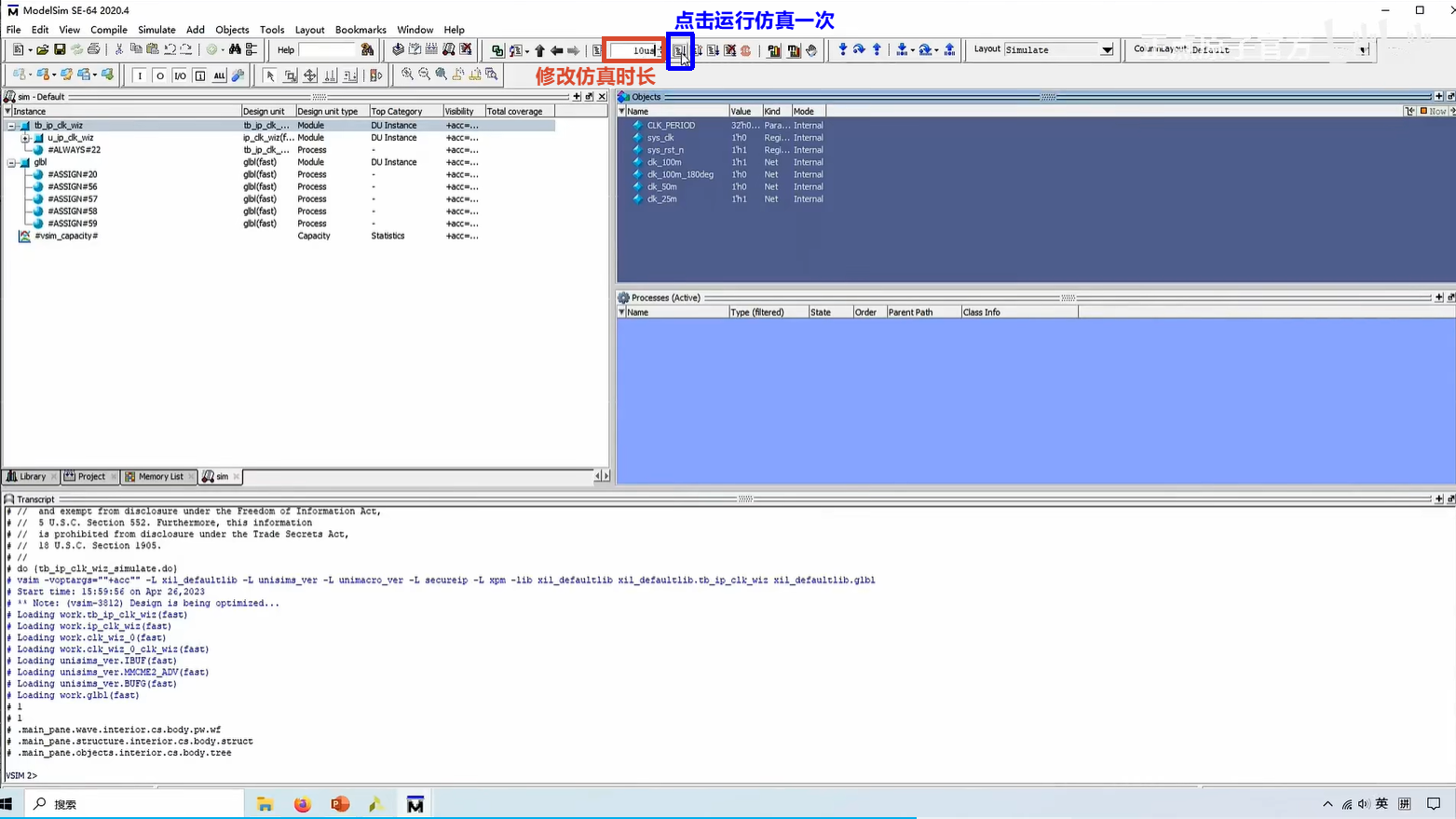Click the Objects Value column header

click(x=745, y=111)
